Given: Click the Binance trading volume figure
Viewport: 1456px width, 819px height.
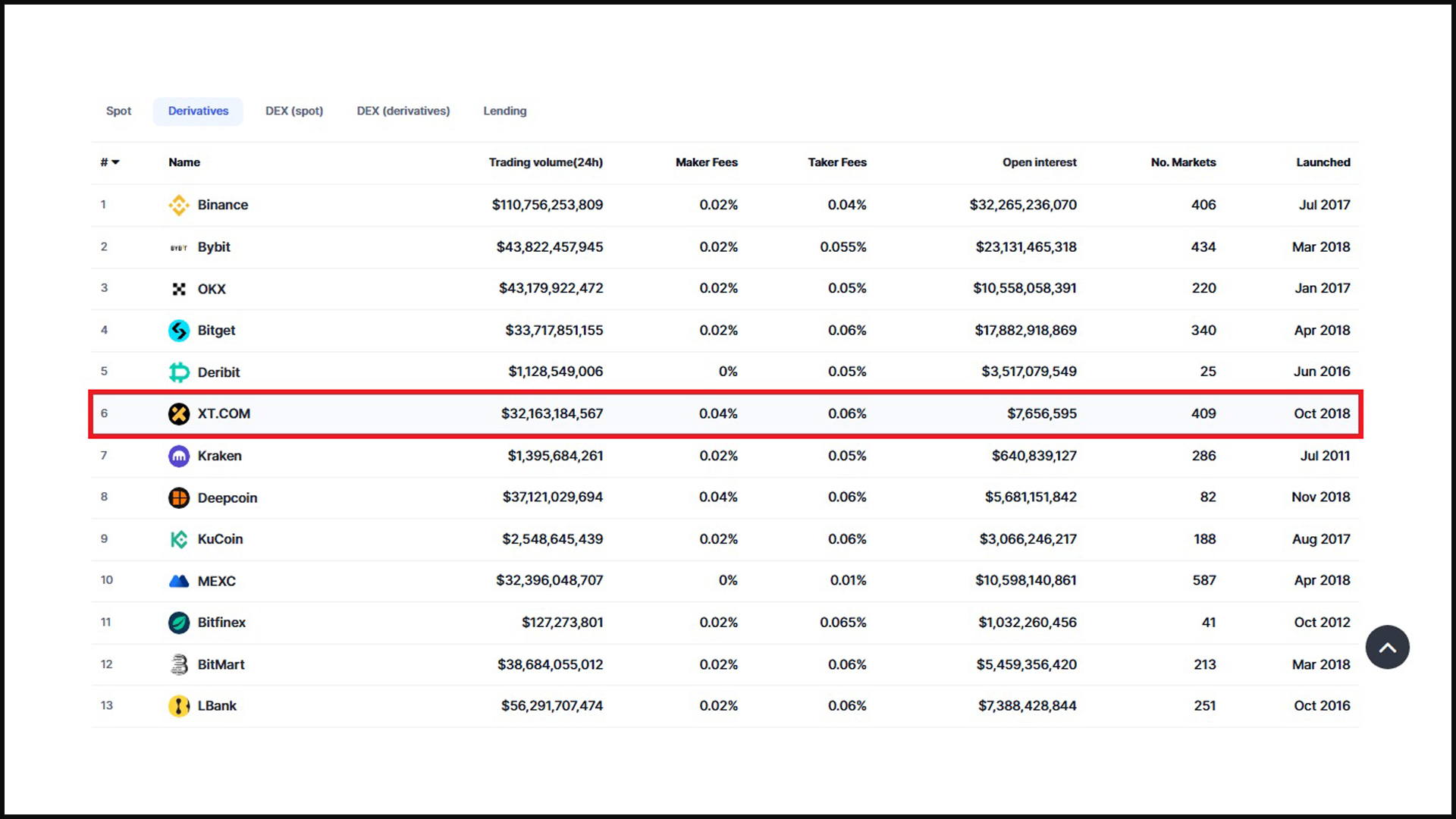Looking at the screenshot, I should tap(548, 205).
